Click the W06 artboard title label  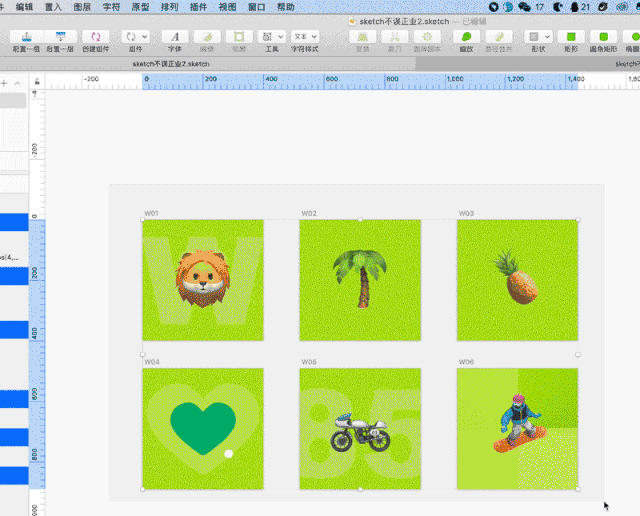466,362
